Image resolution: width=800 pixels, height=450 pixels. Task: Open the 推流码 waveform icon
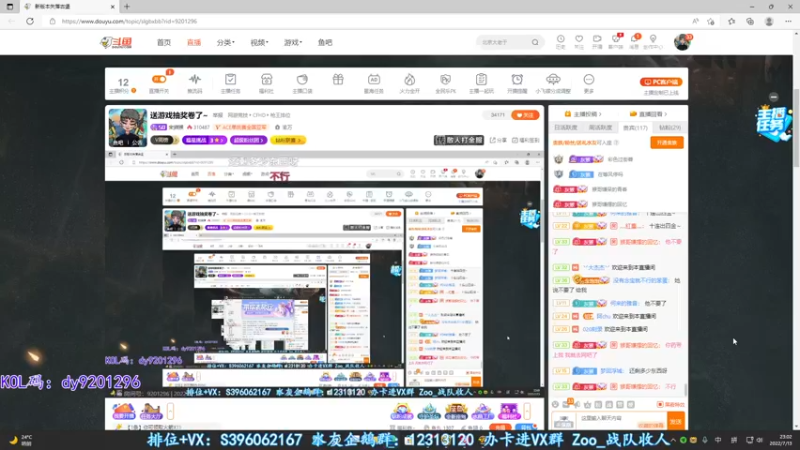pyautogui.click(x=194, y=83)
